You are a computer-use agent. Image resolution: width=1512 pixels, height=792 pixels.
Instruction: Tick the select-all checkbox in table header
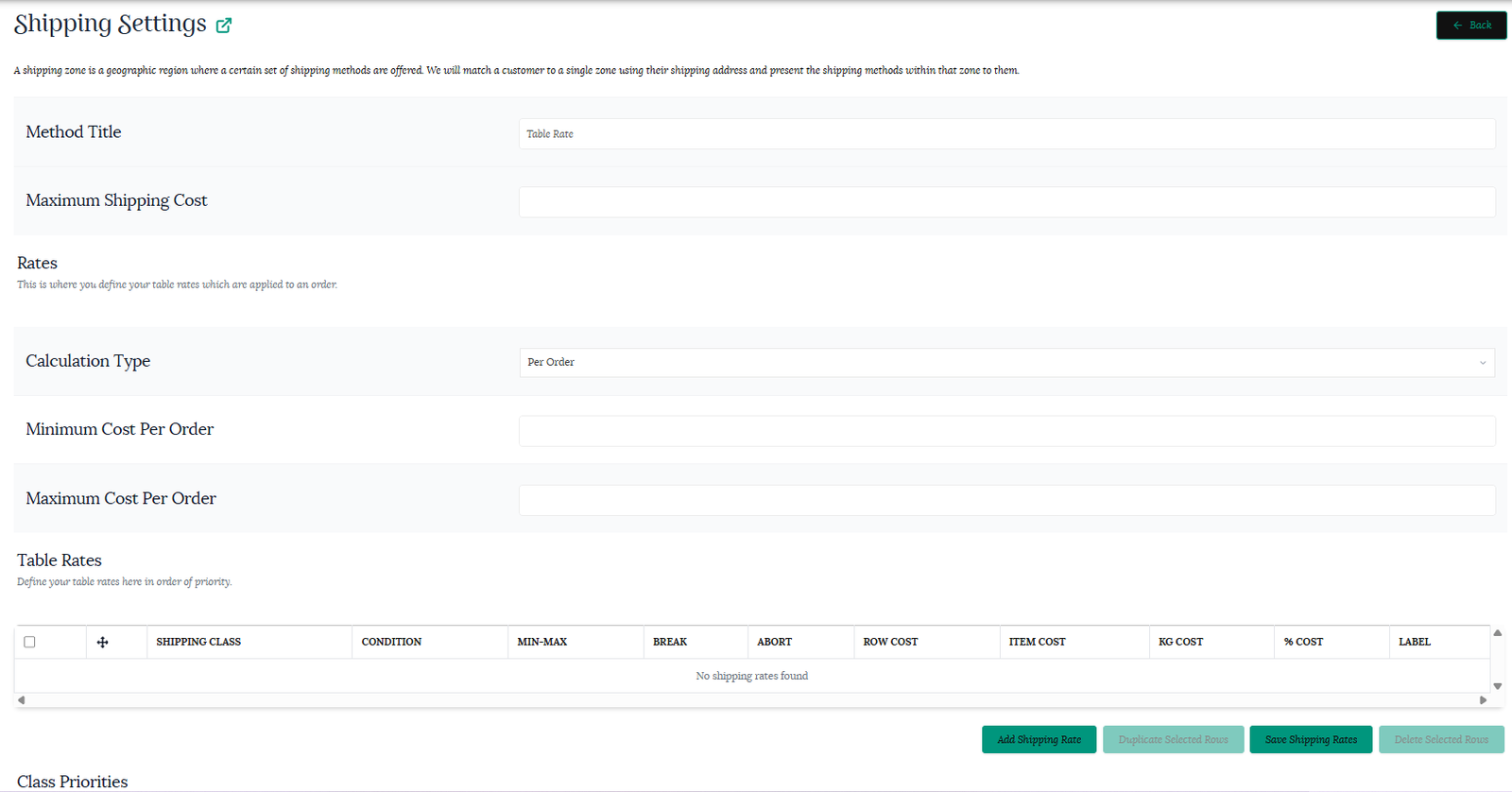29,642
